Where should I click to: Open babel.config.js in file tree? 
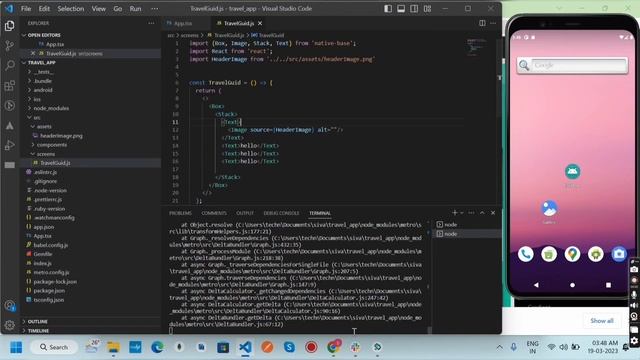51,245
